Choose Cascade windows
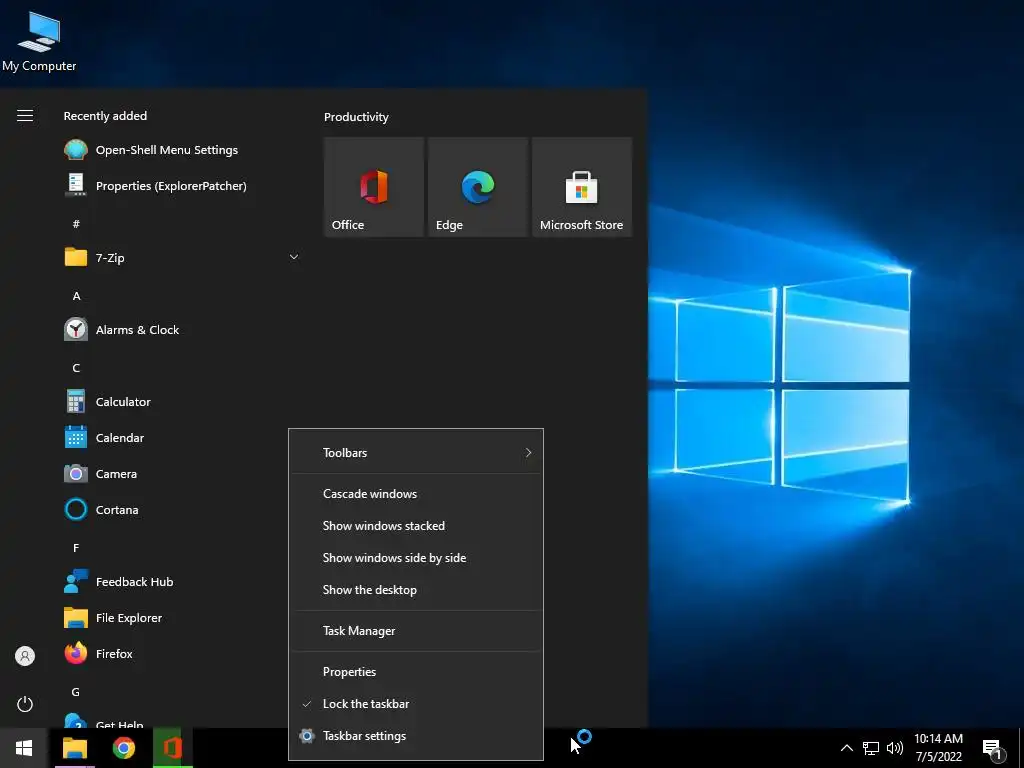This screenshot has height=768, width=1024. click(x=416, y=494)
